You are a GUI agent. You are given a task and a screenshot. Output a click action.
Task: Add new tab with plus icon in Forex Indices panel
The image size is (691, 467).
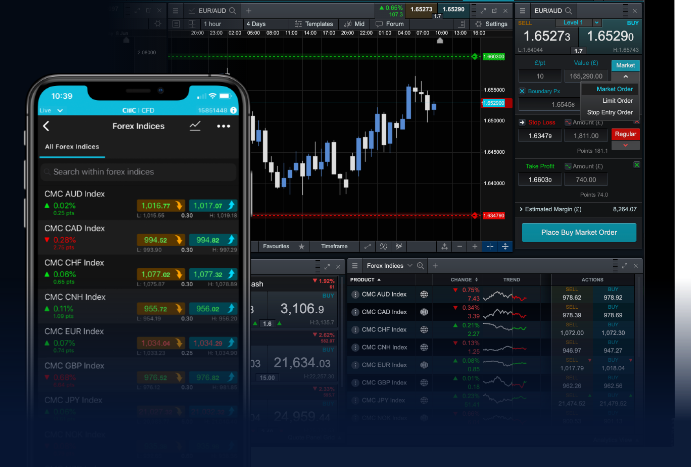click(435, 265)
